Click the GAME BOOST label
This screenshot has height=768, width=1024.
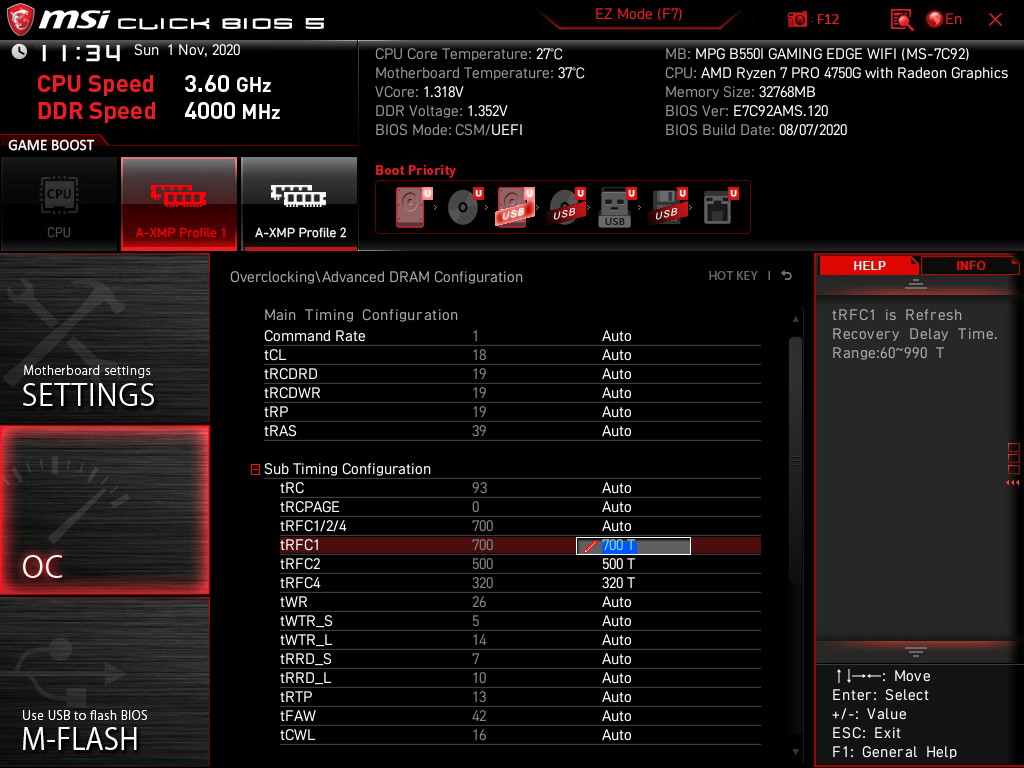51,145
